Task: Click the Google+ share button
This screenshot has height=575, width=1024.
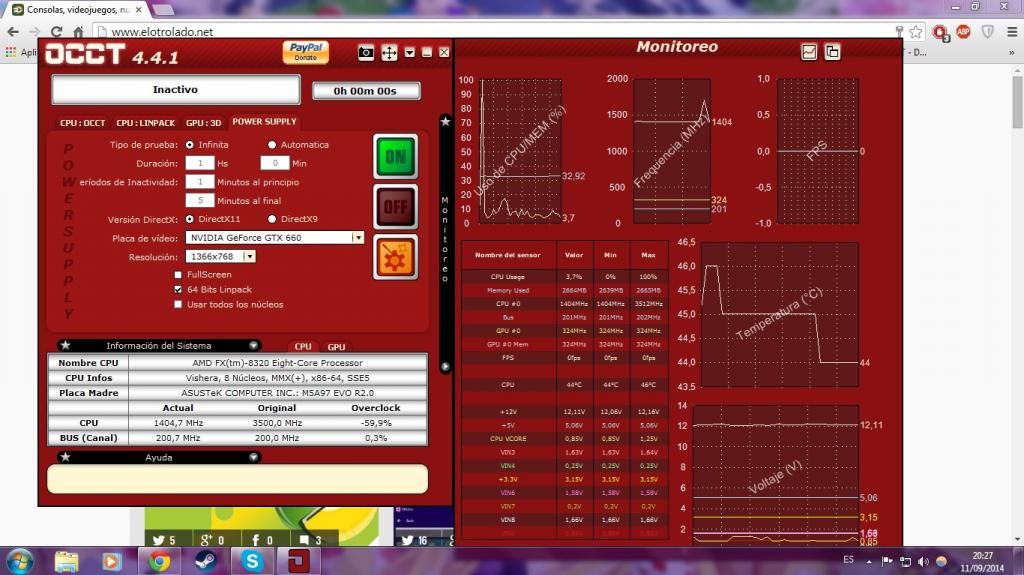Action: click(x=212, y=540)
